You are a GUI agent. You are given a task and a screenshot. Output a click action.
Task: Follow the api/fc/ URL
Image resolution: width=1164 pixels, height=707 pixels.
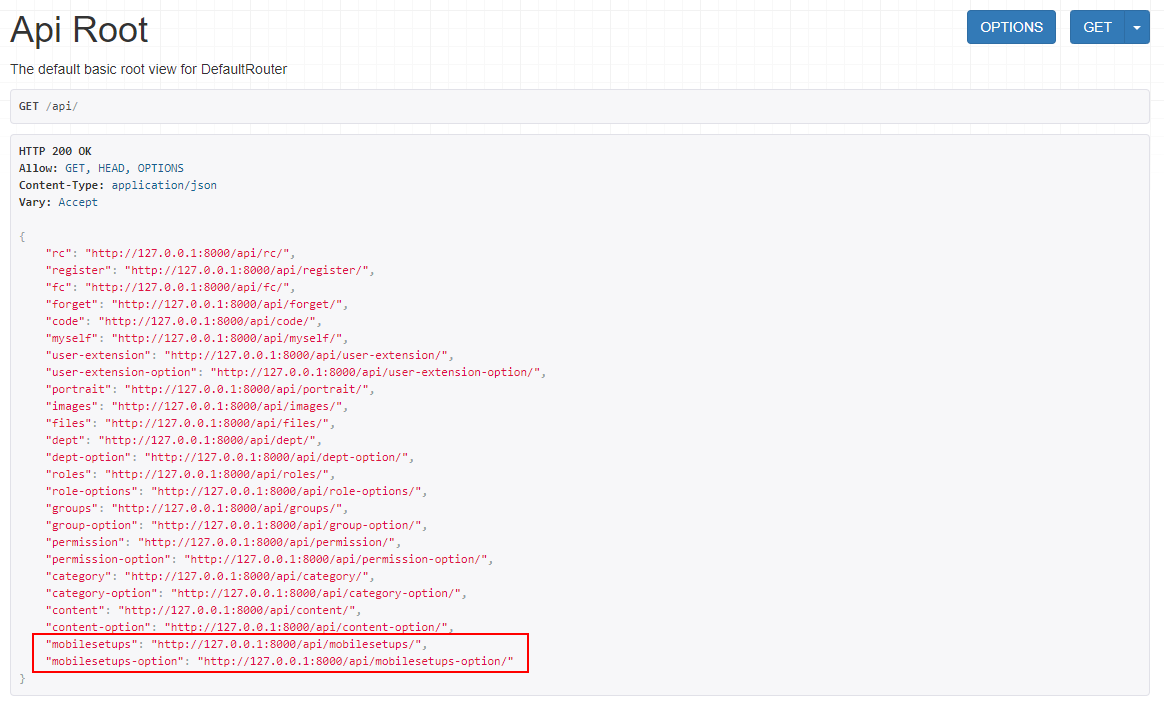point(190,287)
